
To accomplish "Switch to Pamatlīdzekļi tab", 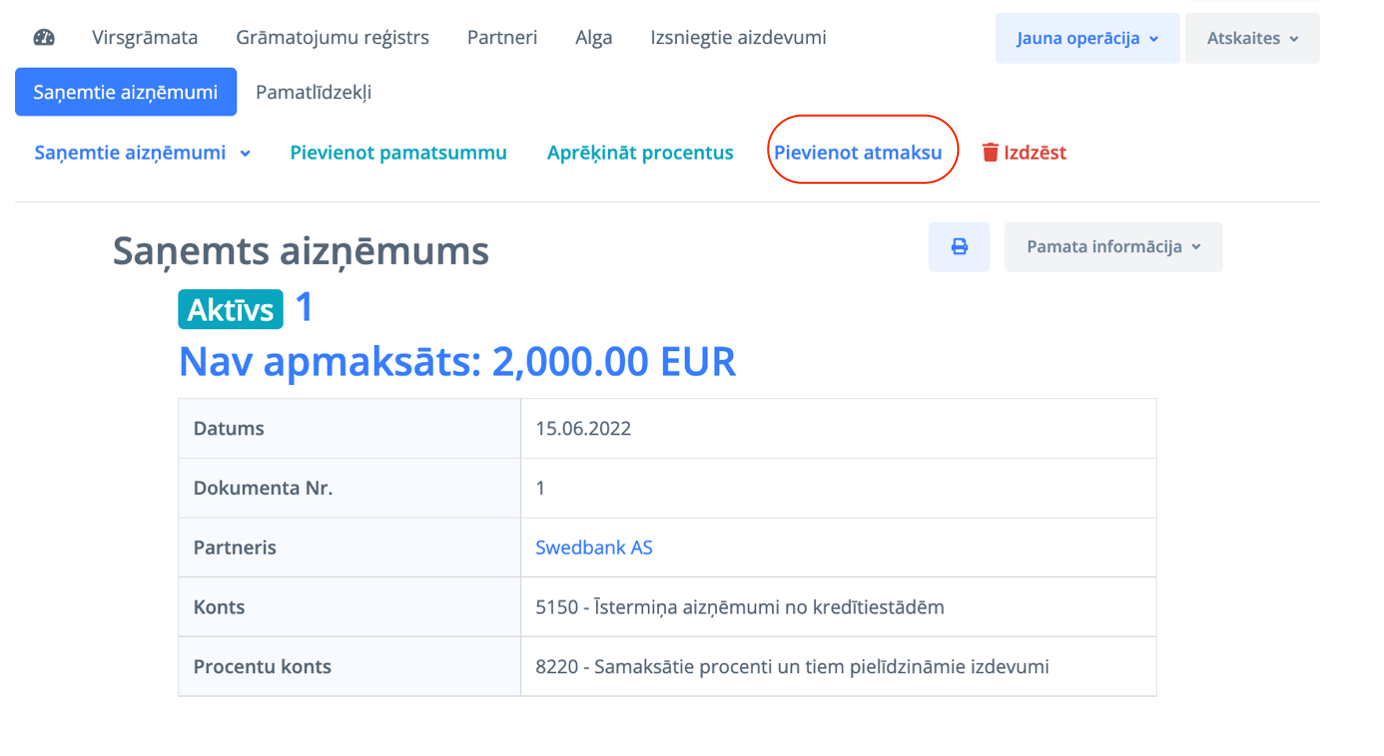I will click(x=314, y=92).
